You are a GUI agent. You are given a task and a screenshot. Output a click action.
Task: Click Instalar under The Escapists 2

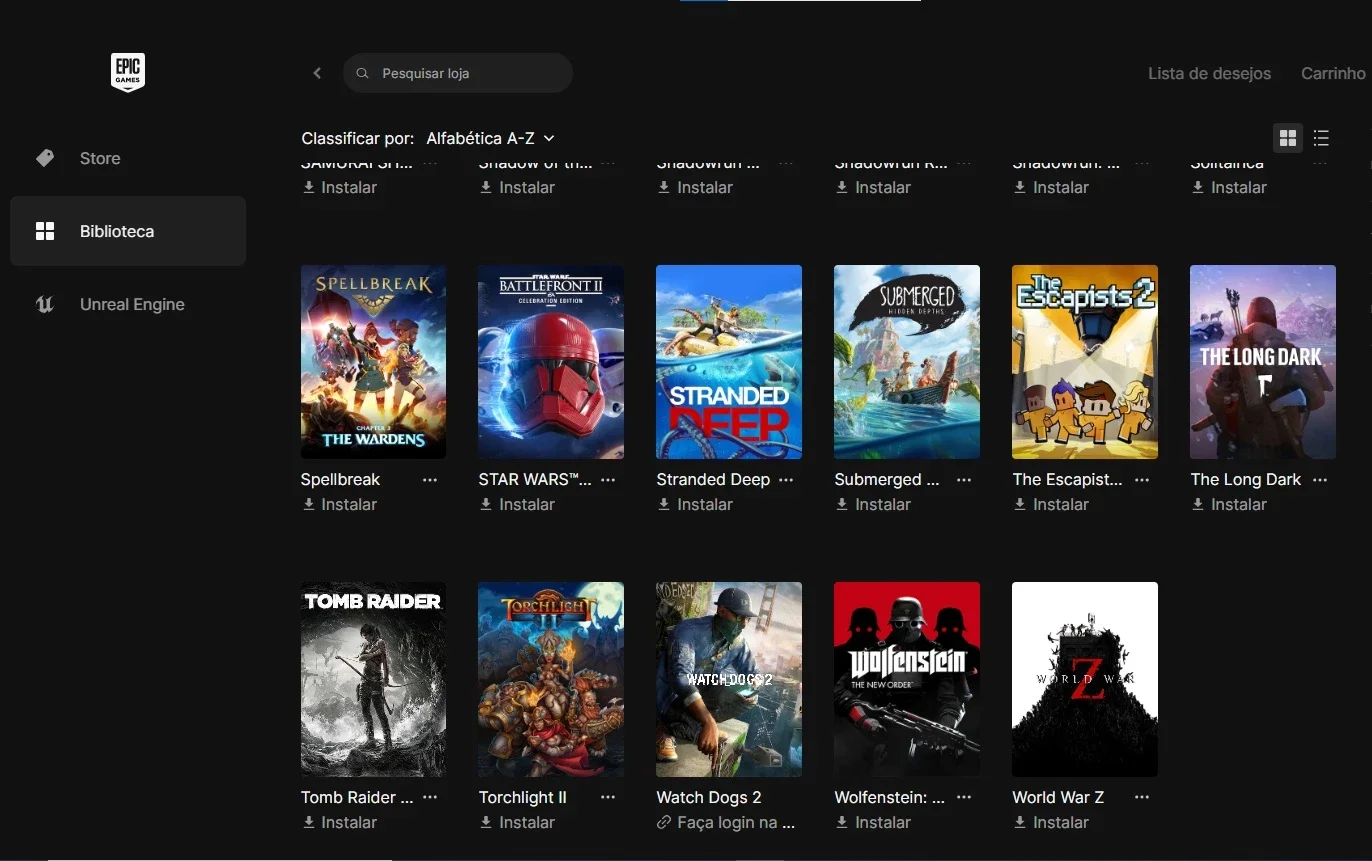coord(1052,505)
